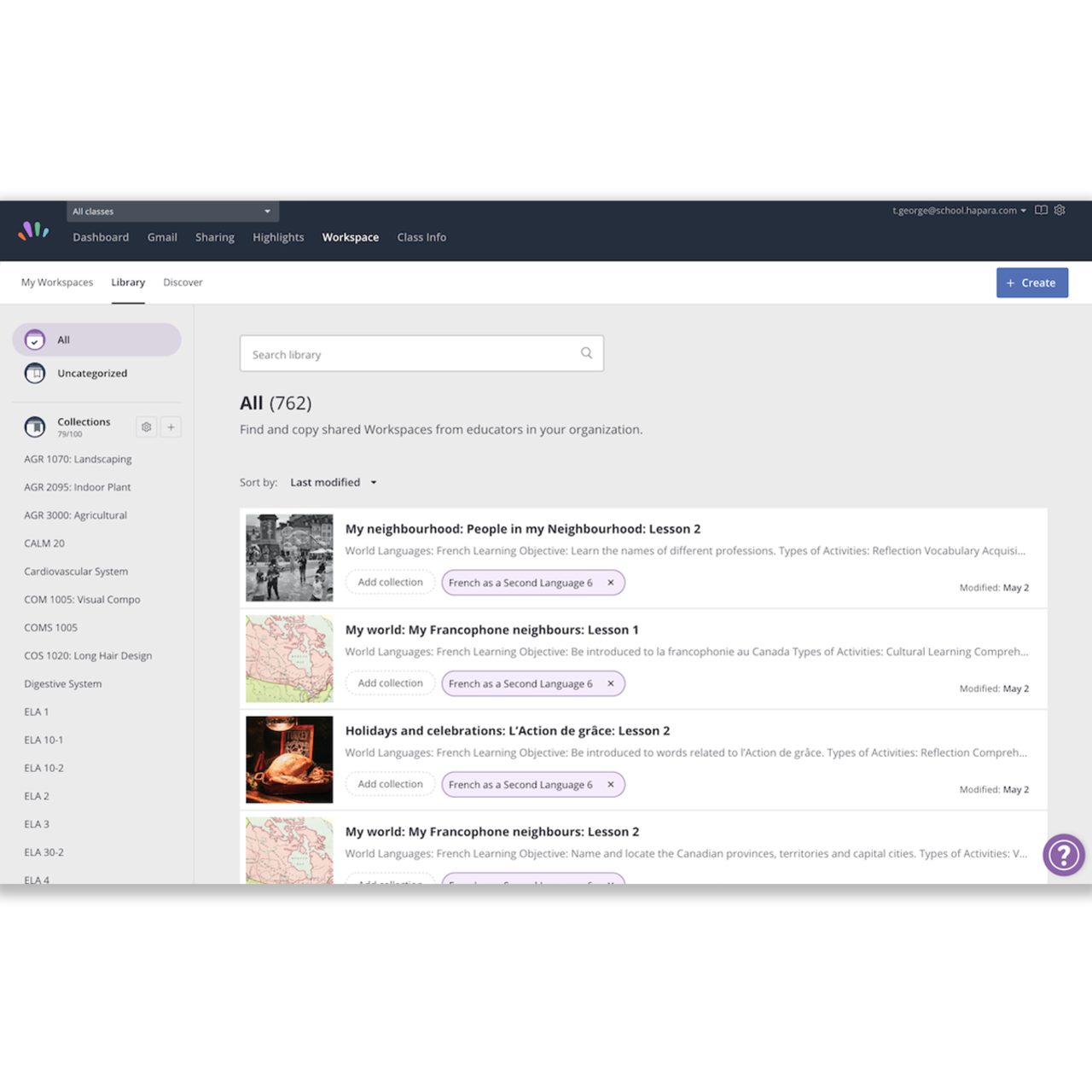Click the Create button
Screen dimensions: 1092x1092
tap(1032, 282)
